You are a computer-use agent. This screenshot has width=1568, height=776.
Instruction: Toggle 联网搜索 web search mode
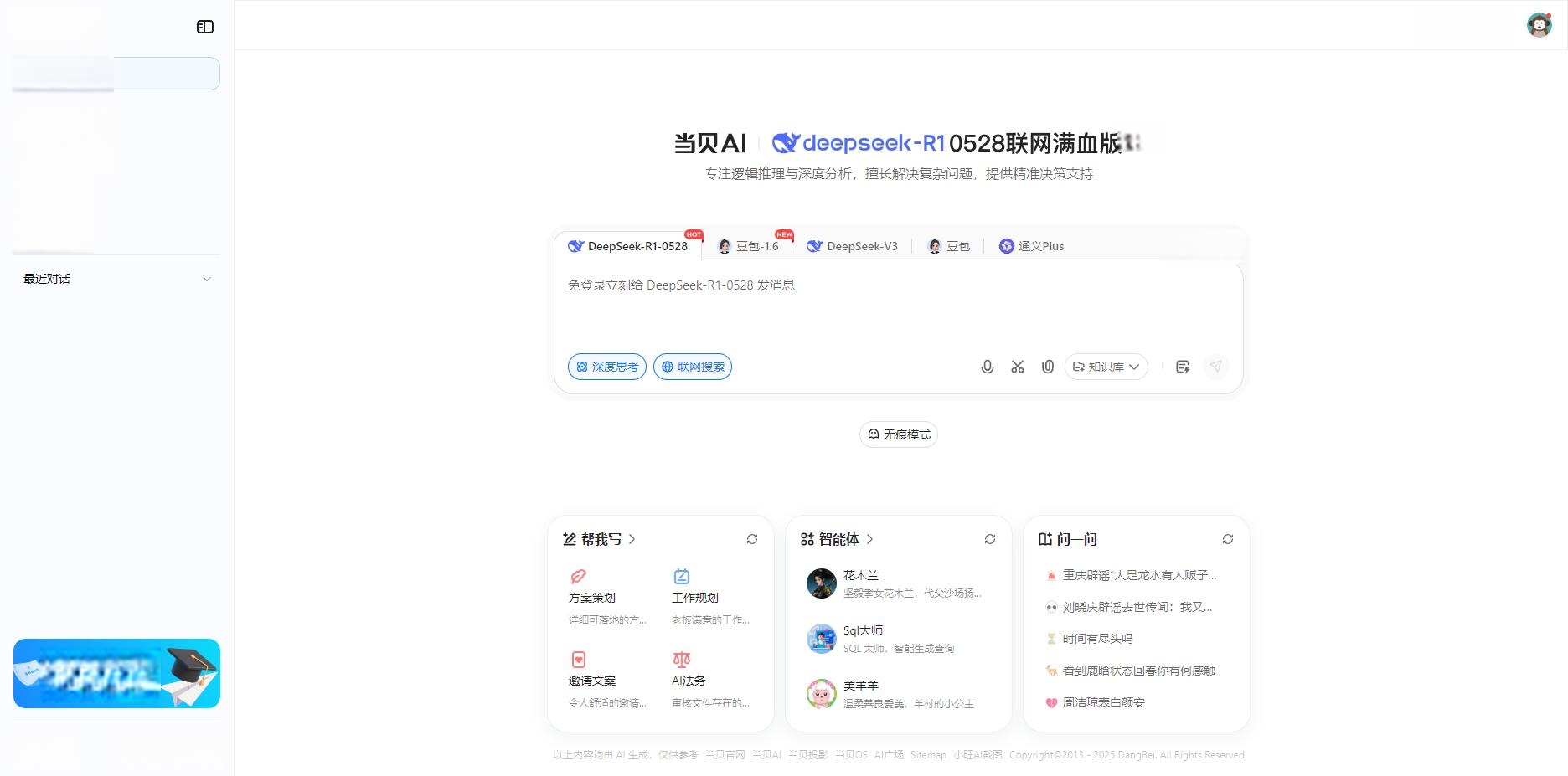(x=693, y=367)
